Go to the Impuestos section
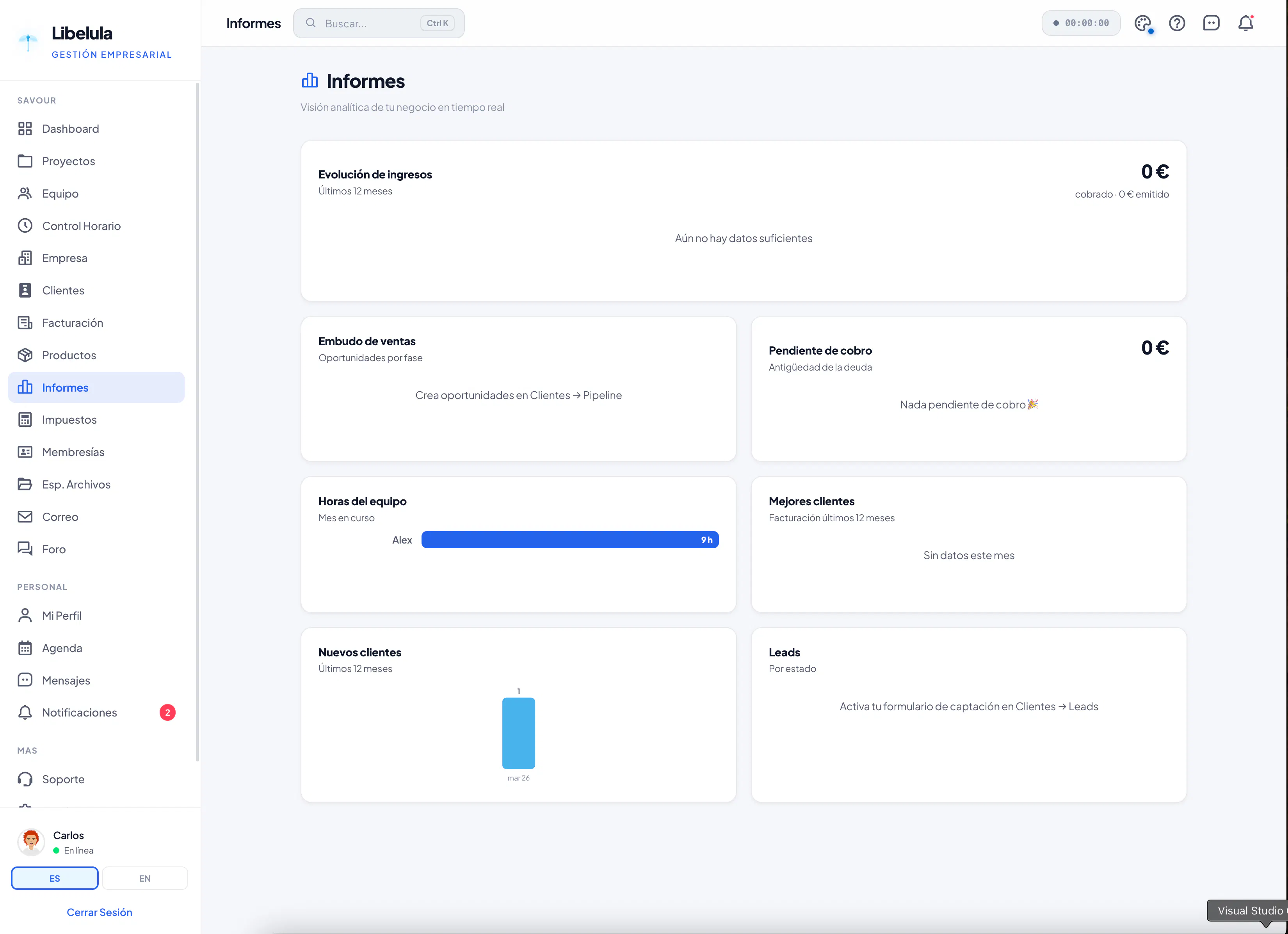Image resolution: width=1288 pixels, height=934 pixels. pos(96,420)
